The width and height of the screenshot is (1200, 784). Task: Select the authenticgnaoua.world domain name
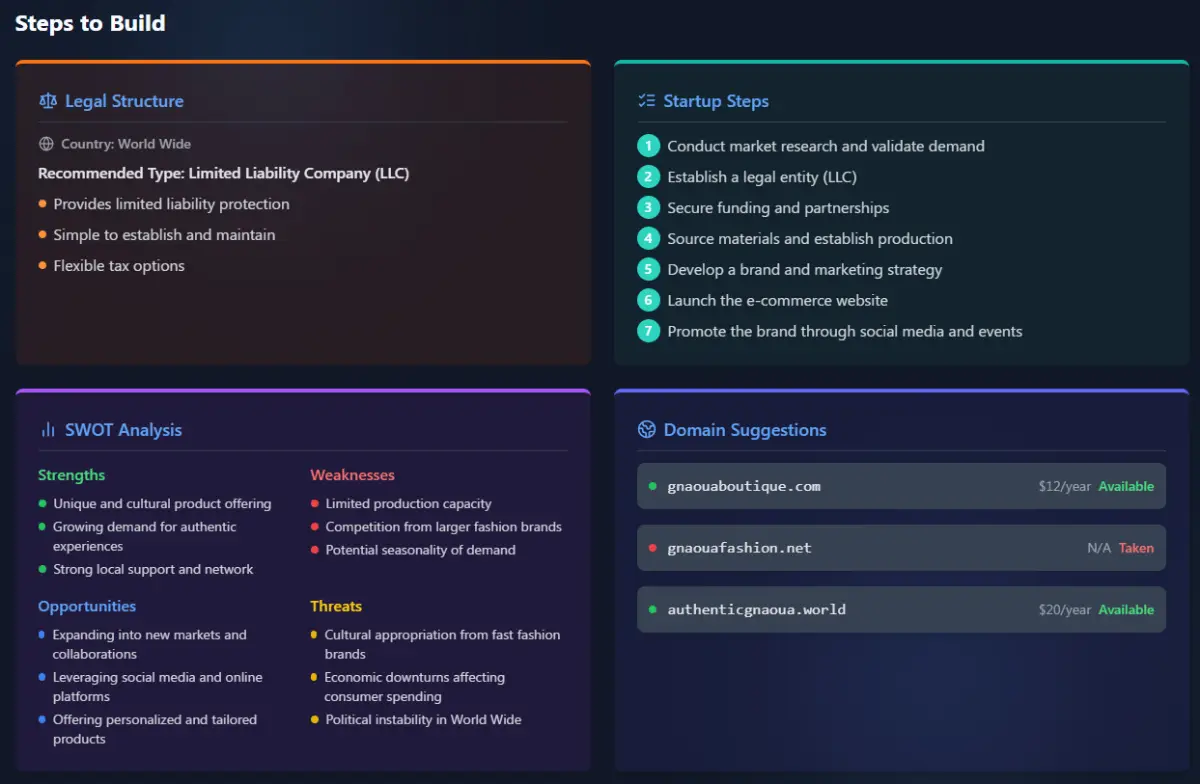(756, 609)
